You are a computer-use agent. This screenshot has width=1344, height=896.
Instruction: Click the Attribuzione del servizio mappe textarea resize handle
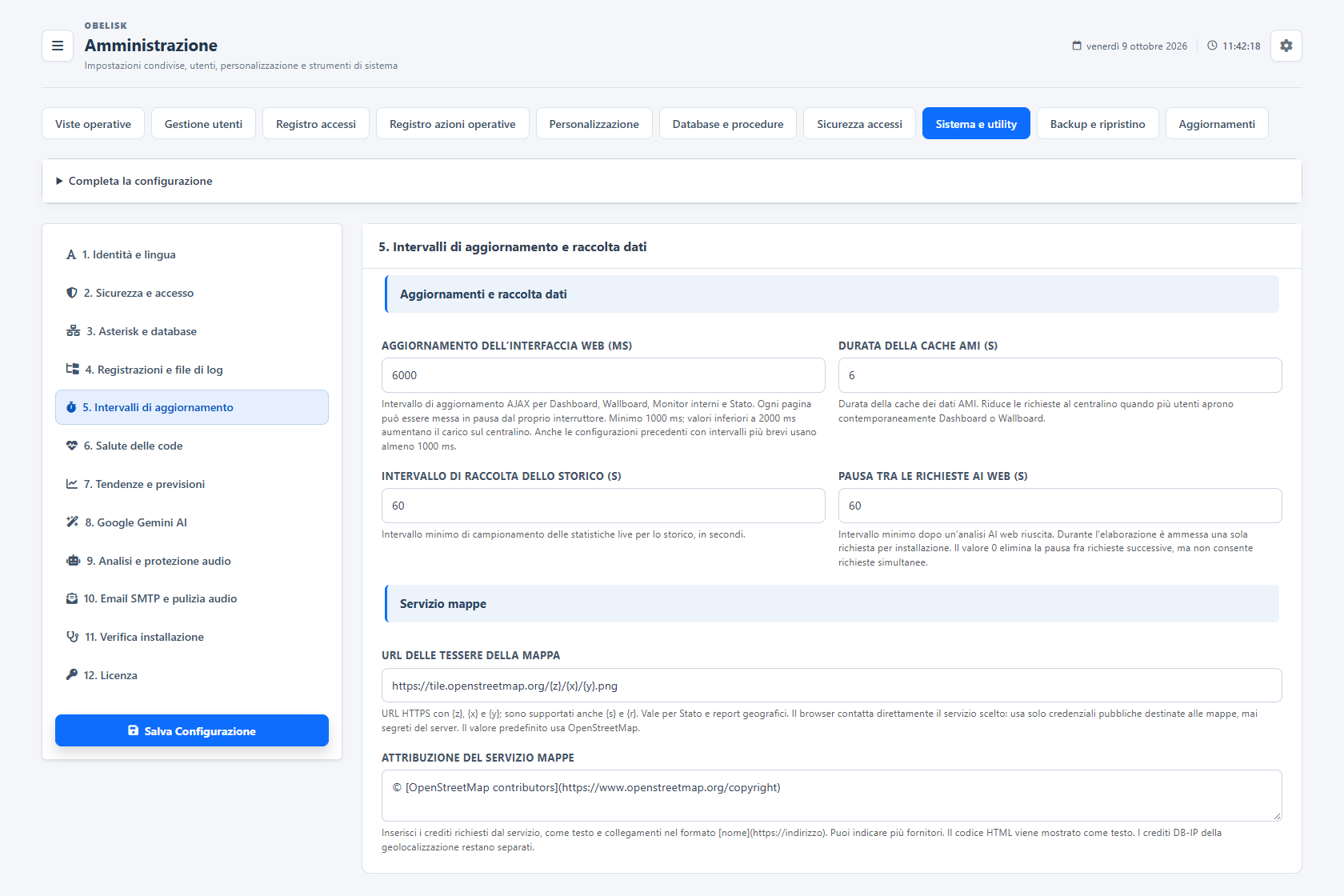click(1276, 815)
